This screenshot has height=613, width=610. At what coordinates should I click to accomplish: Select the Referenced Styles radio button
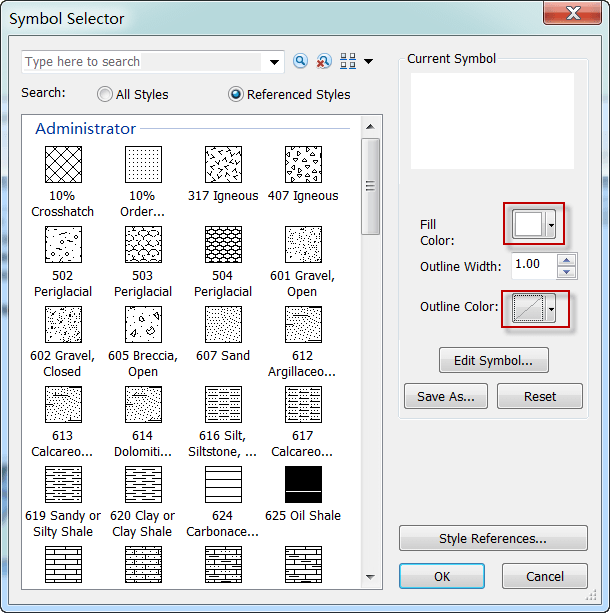pos(236,94)
